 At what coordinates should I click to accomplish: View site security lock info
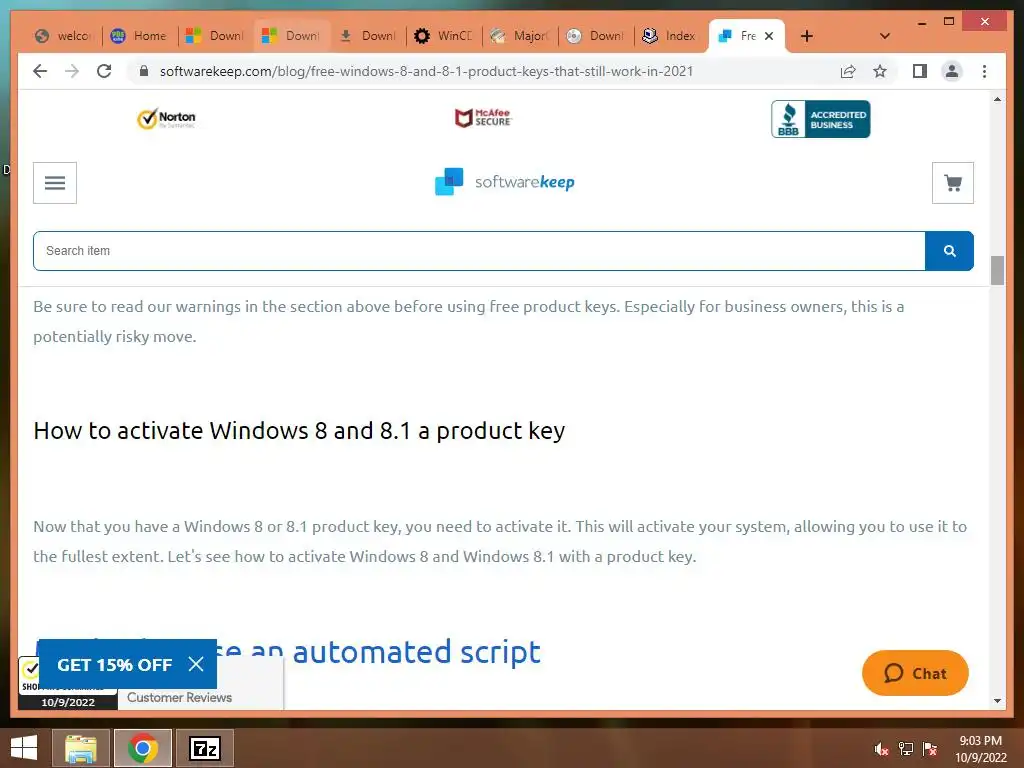[x=144, y=71]
